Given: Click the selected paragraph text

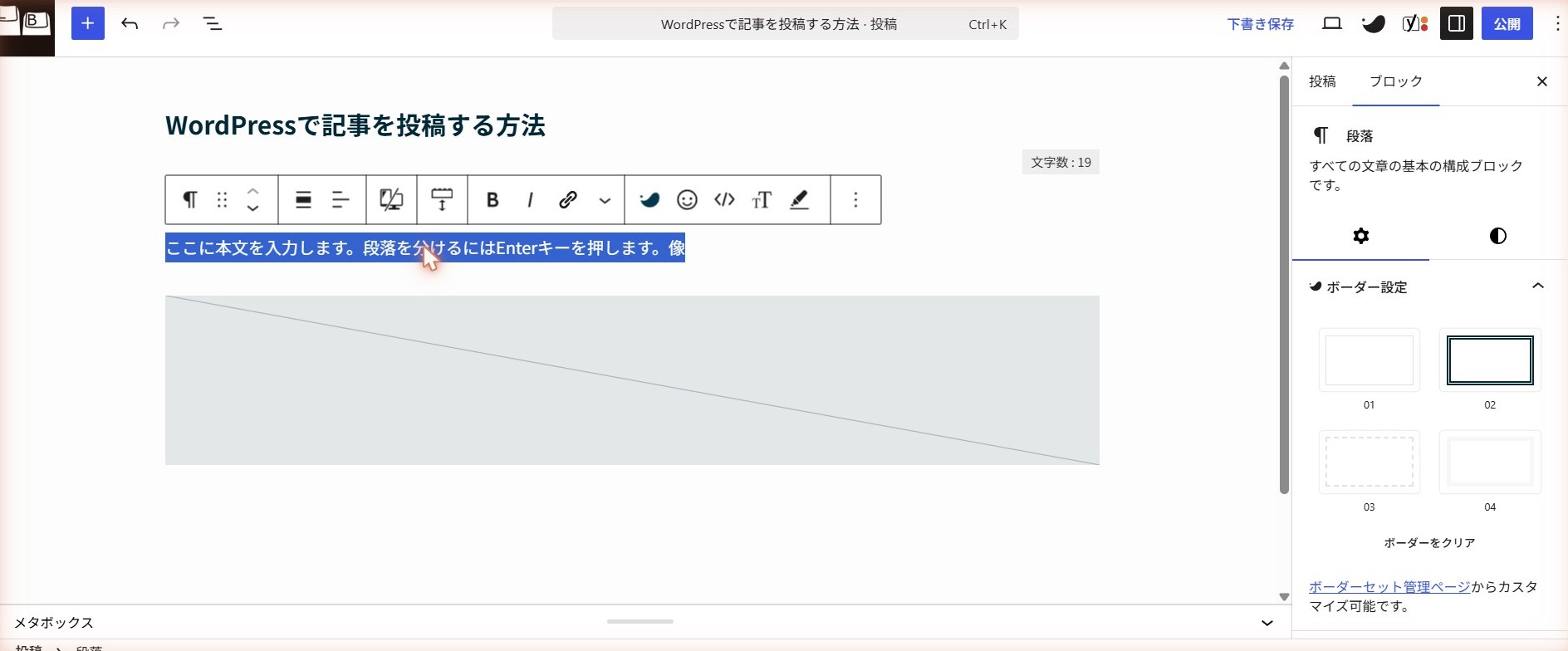Looking at the screenshot, I should pyautogui.click(x=425, y=247).
